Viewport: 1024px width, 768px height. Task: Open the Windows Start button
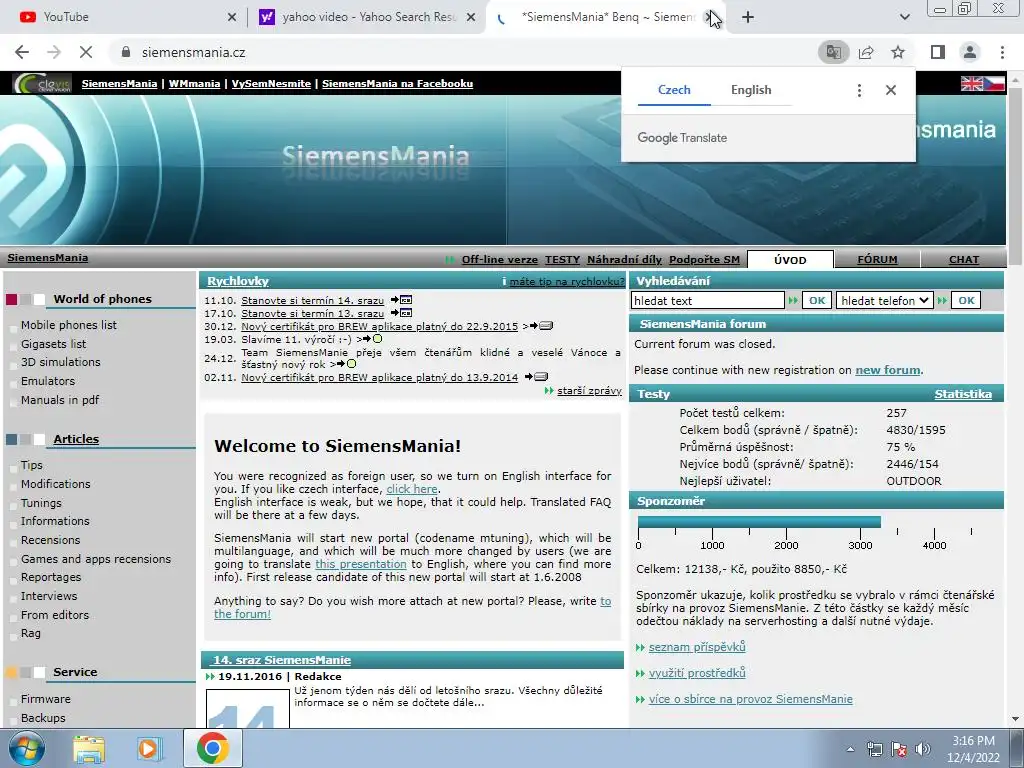click(x=27, y=748)
